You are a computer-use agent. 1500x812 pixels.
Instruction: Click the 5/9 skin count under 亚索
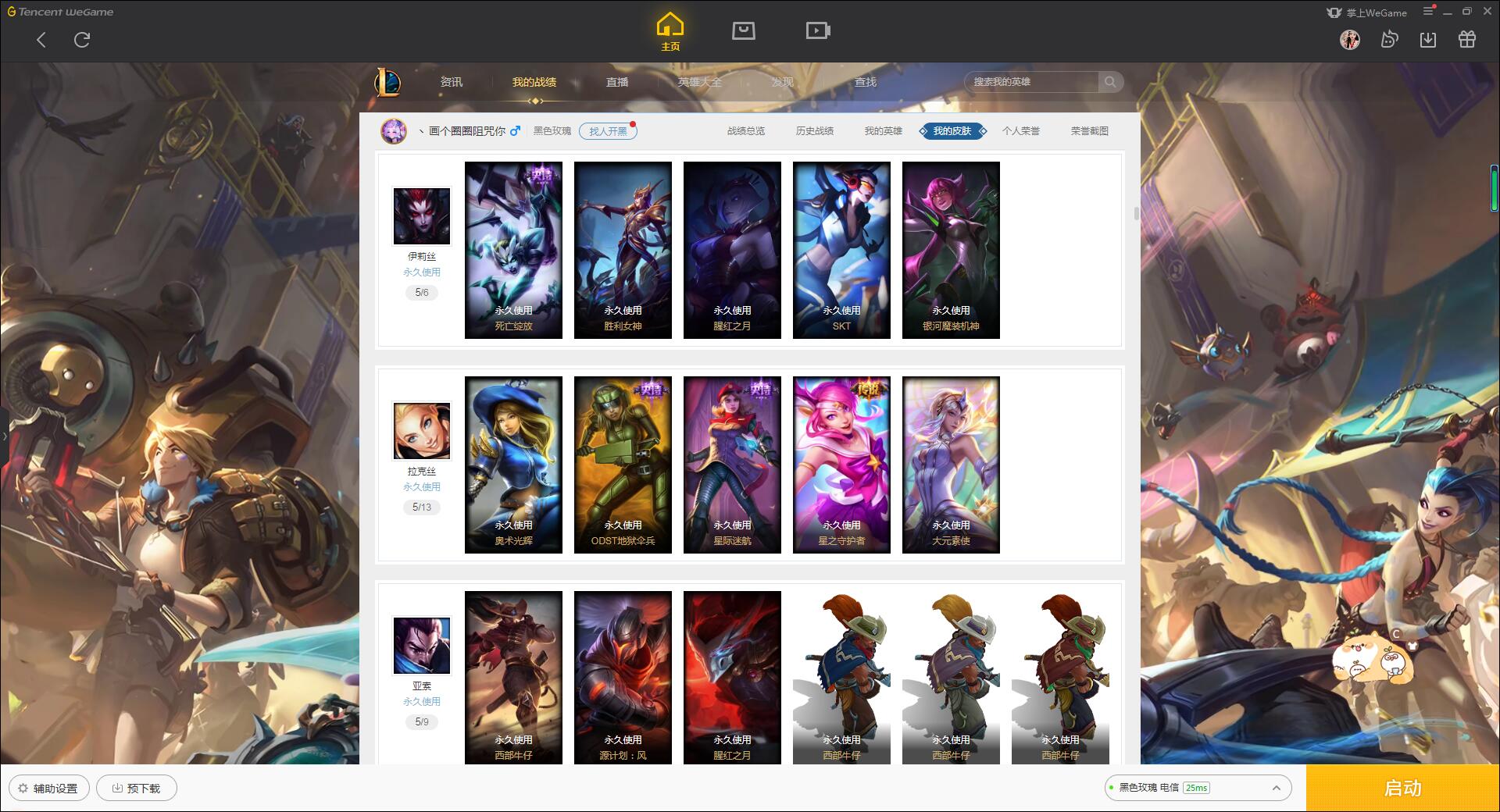click(x=422, y=722)
